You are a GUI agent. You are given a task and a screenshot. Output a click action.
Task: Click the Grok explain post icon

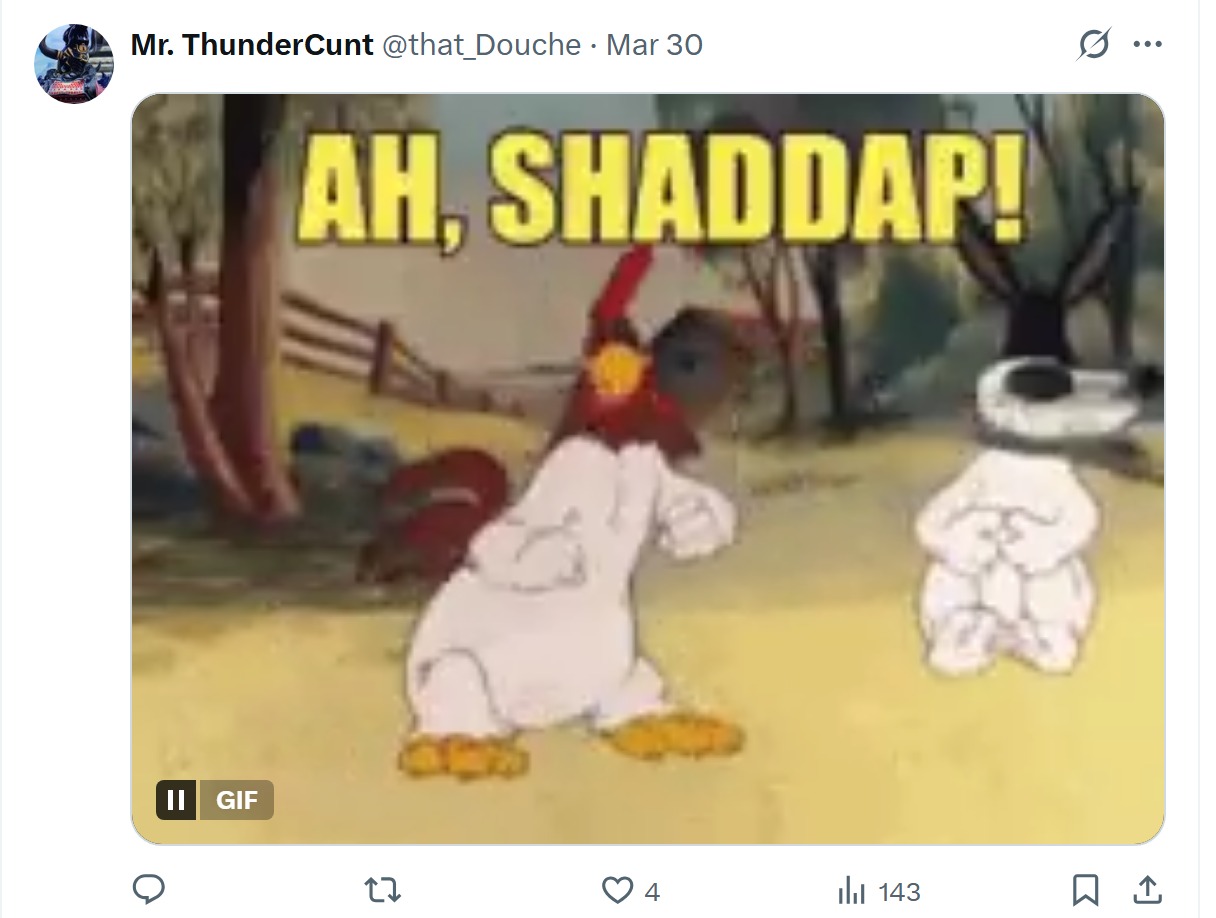[x=1094, y=45]
